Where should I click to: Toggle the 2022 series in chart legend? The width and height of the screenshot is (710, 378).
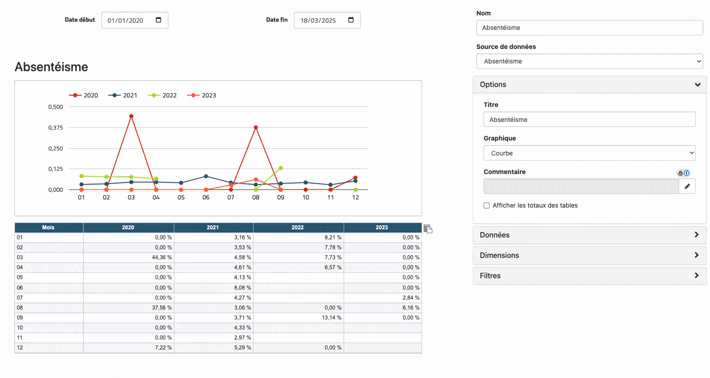162,95
